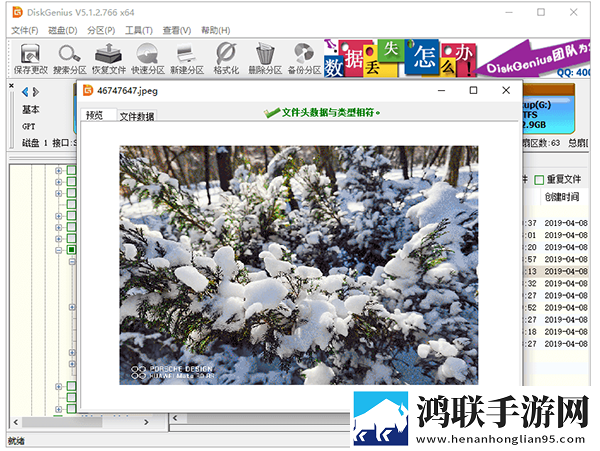Choose the 格式化 format tool

(226, 59)
